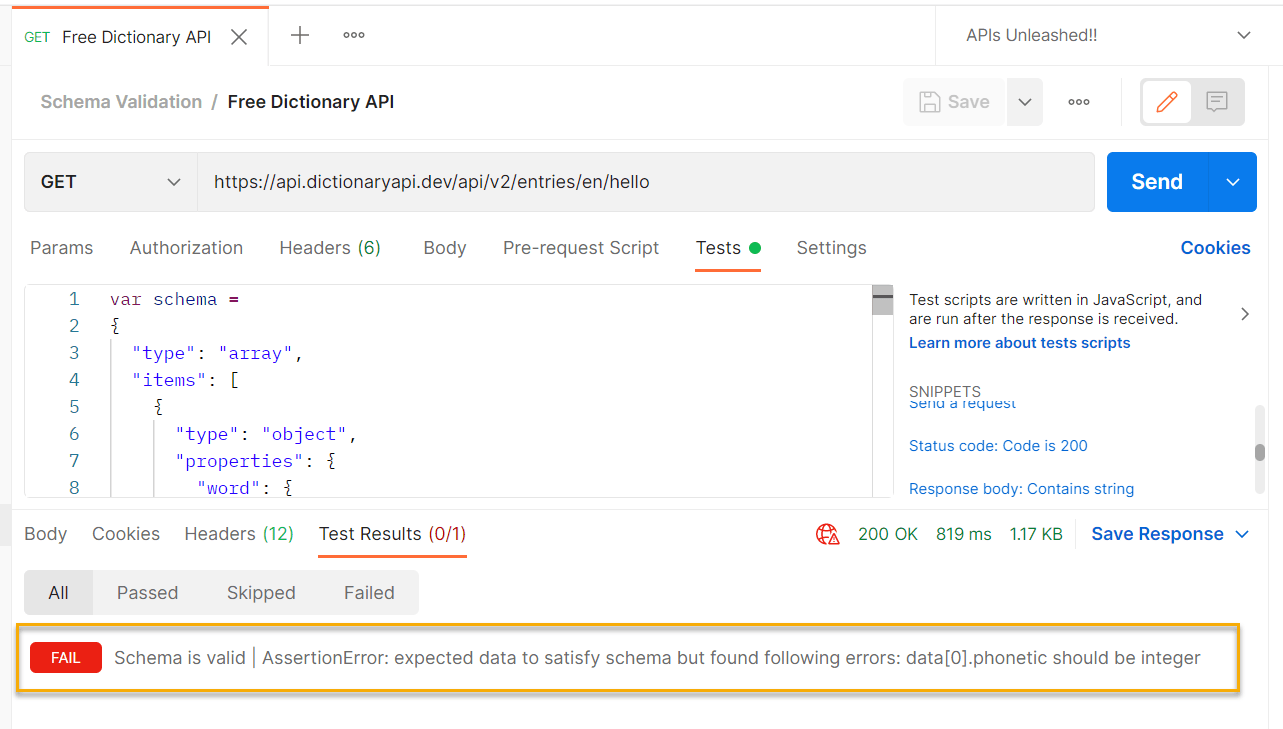1283x729 pixels.
Task: Show only Passed test results
Action: [147, 593]
